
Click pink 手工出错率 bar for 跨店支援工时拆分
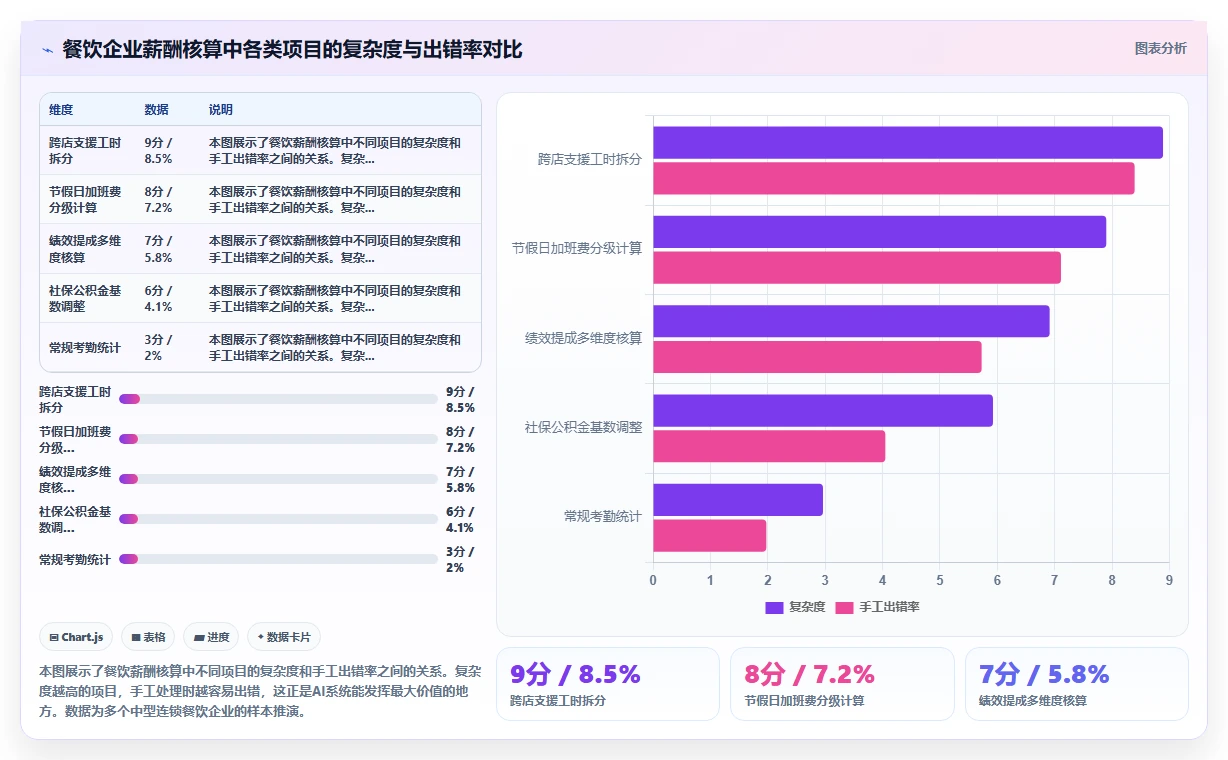pyautogui.click(x=894, y=178)
